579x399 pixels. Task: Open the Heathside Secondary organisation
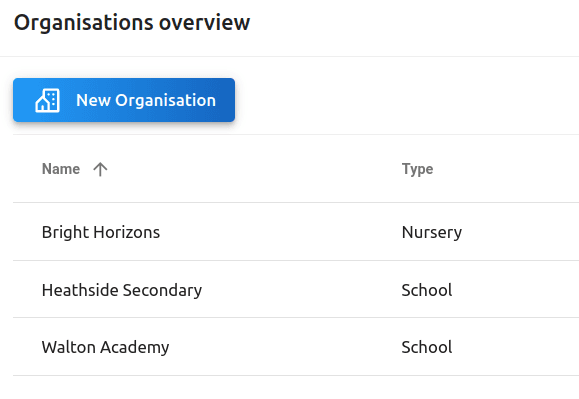coord(122,290)
